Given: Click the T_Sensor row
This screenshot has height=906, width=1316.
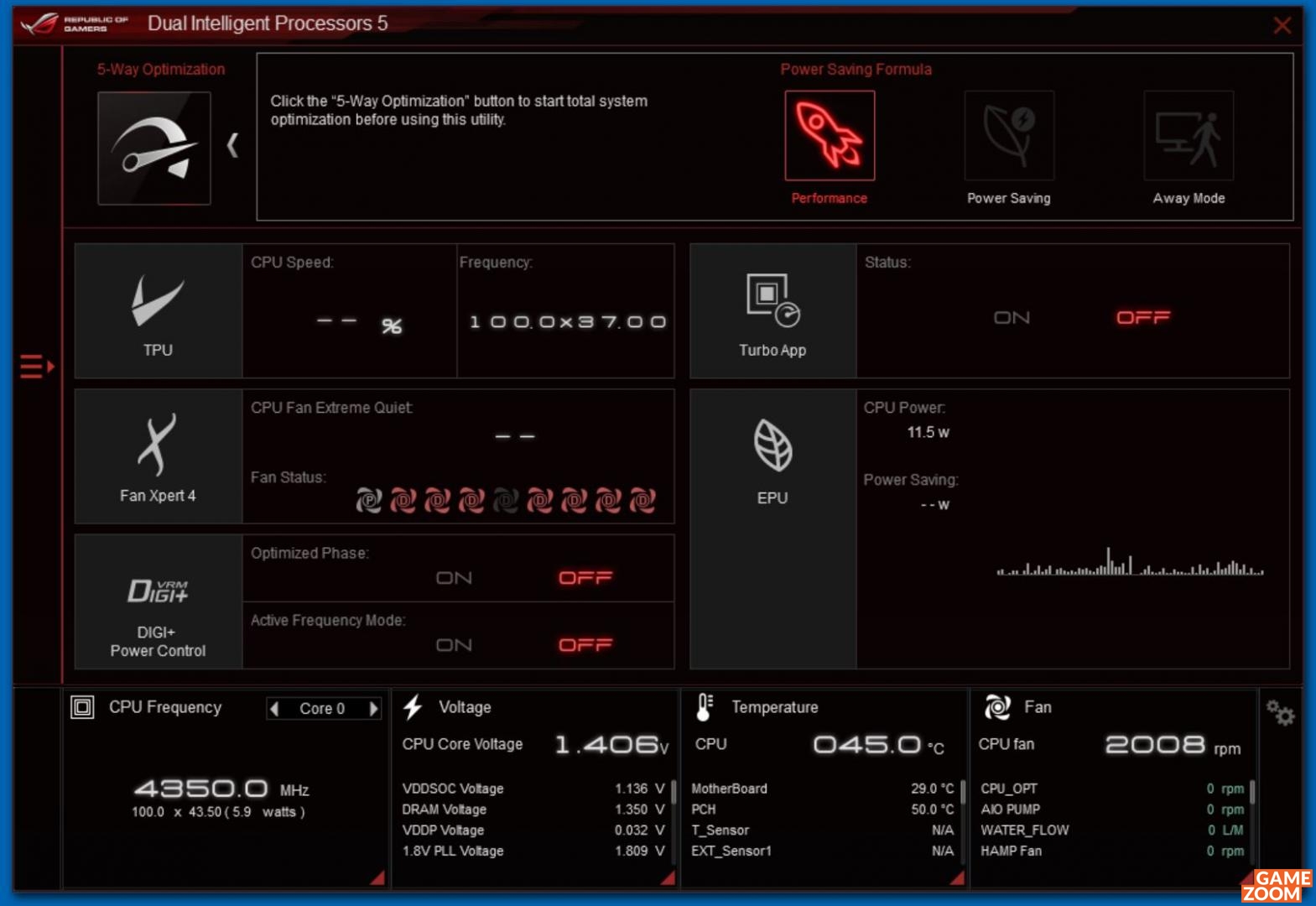Looking at the screenshot, I should [823, 830].
